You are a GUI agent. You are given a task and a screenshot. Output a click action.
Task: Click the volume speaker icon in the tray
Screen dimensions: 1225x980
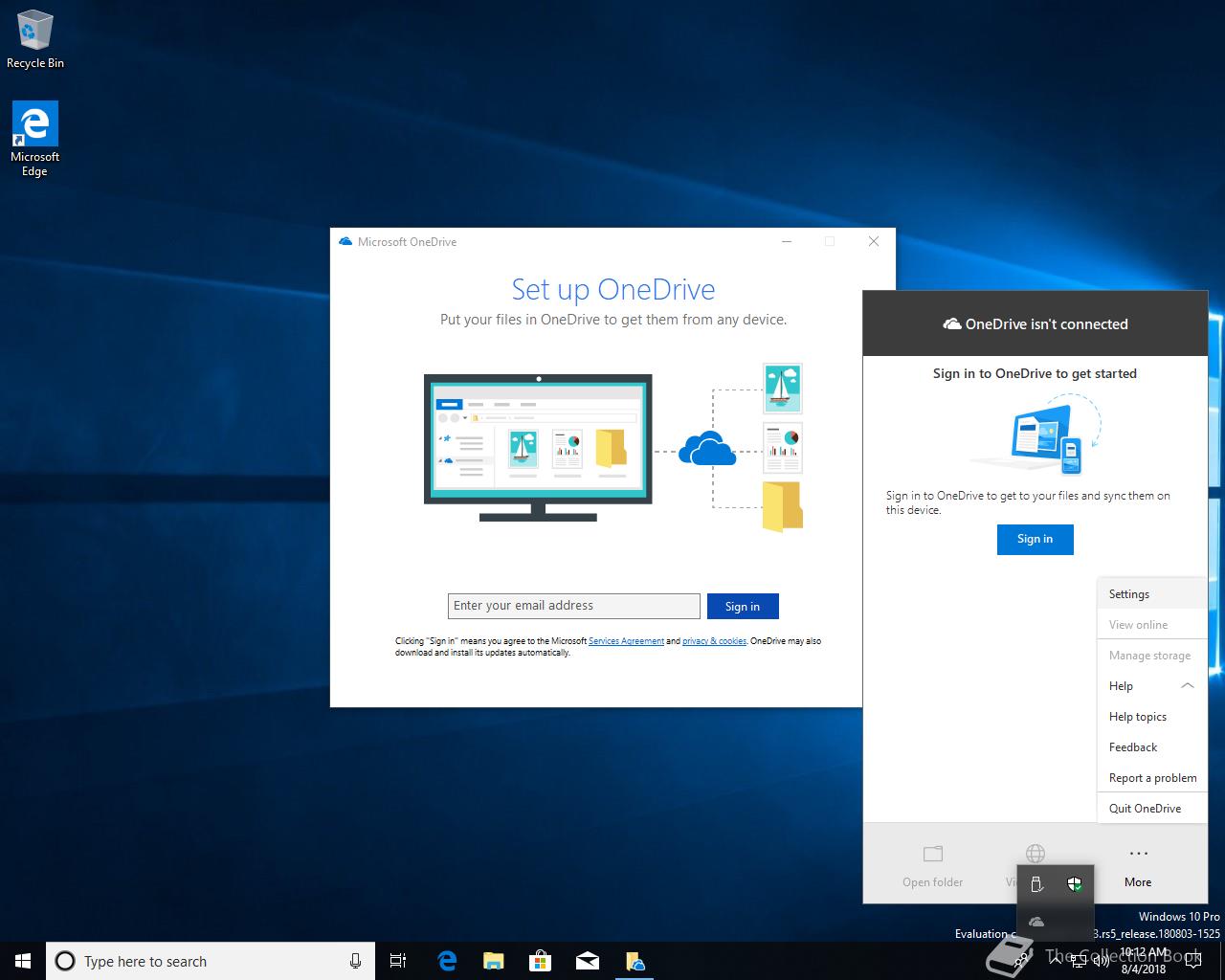(x=1102, y=962)
